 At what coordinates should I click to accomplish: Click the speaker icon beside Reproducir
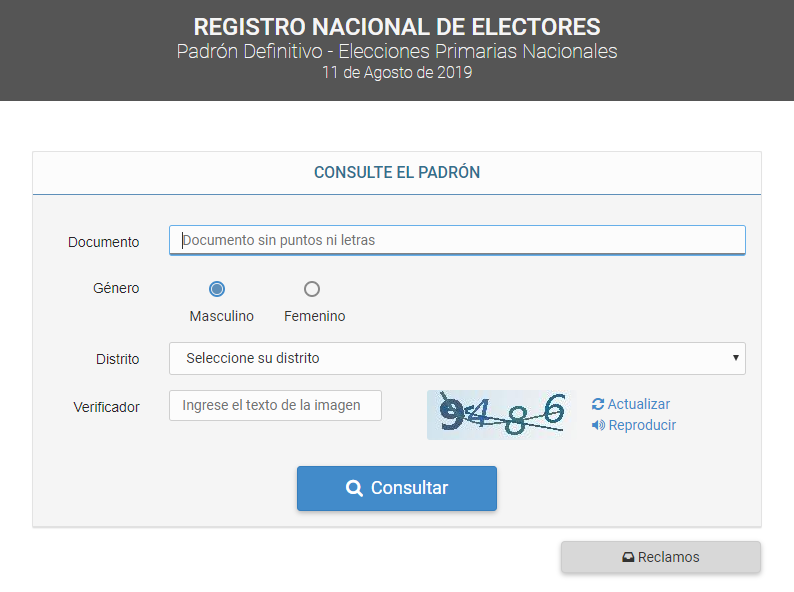[598, 425]
